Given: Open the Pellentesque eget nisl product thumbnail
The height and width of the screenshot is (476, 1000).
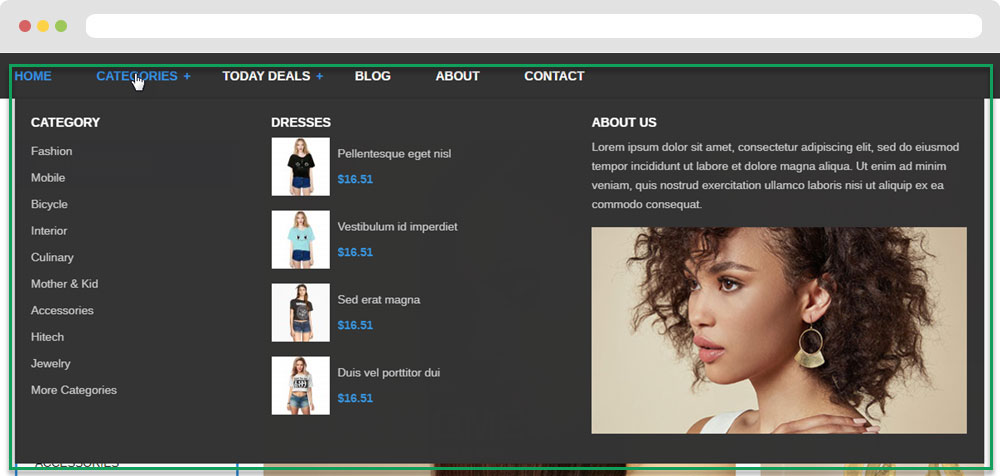Looking at the screenshot, I should [300, 167].
